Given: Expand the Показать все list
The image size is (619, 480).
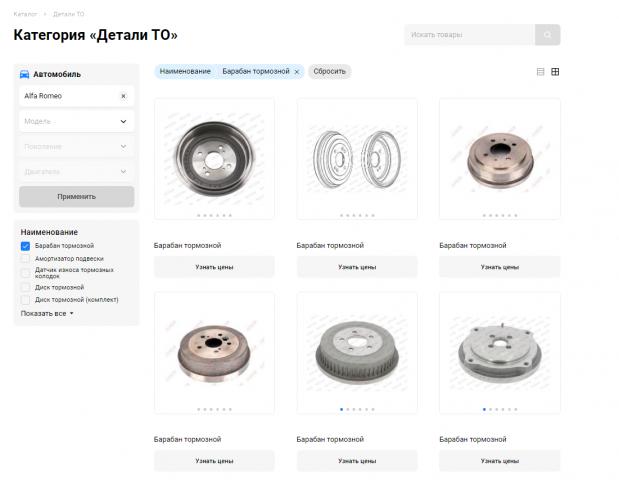Looking at the screenshot, I should coord(47,313).
